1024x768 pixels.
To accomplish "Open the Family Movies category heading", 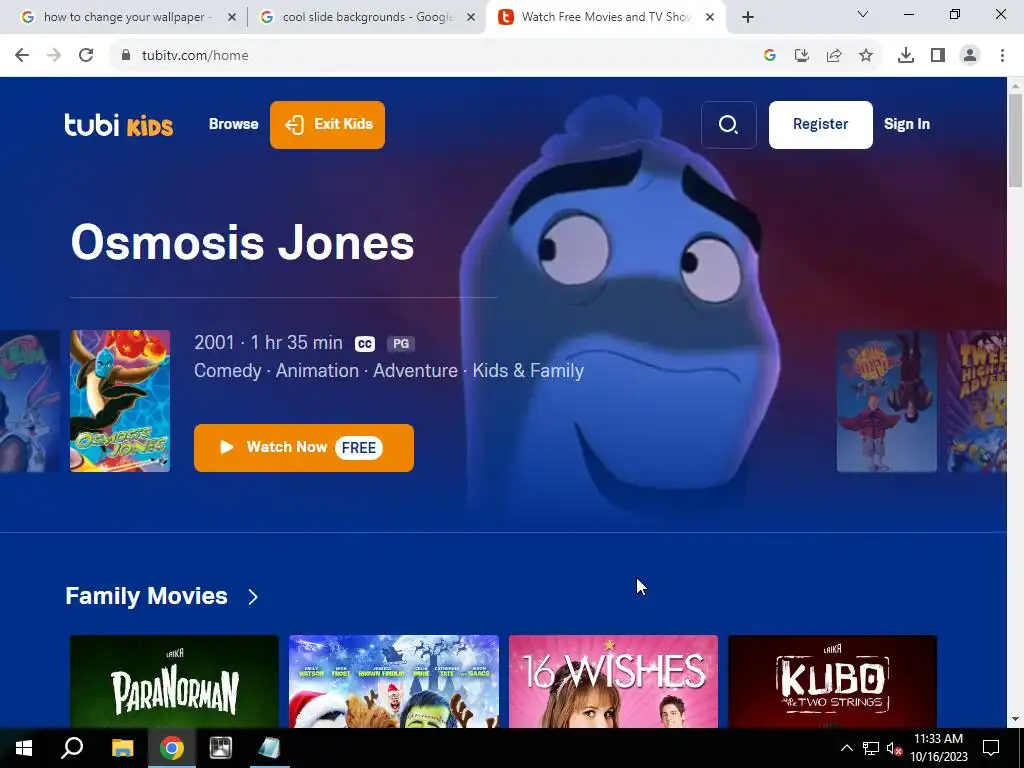I will pos(146,596).
